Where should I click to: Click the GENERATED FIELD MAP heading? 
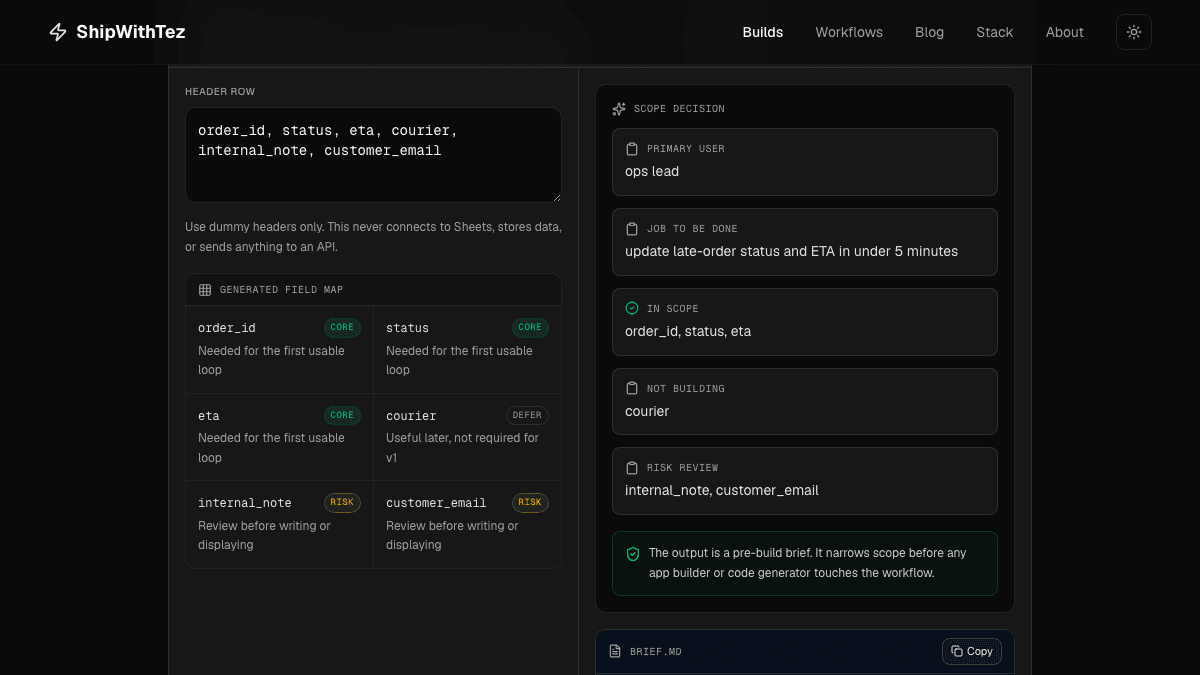281,290
